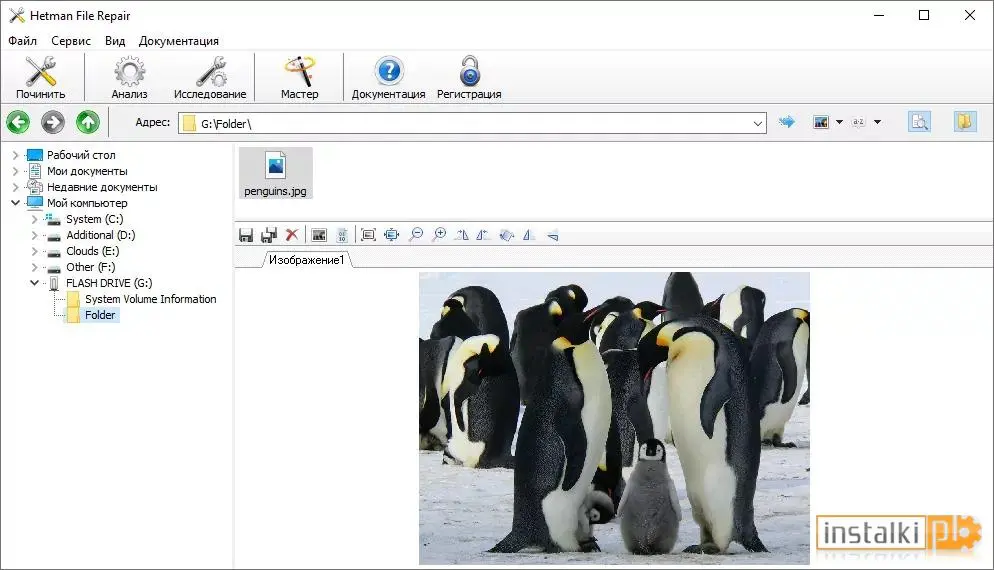The image size is (994, 570).
Task: Launch the Исследование wrench tool
Action: [x=210, y=77]
